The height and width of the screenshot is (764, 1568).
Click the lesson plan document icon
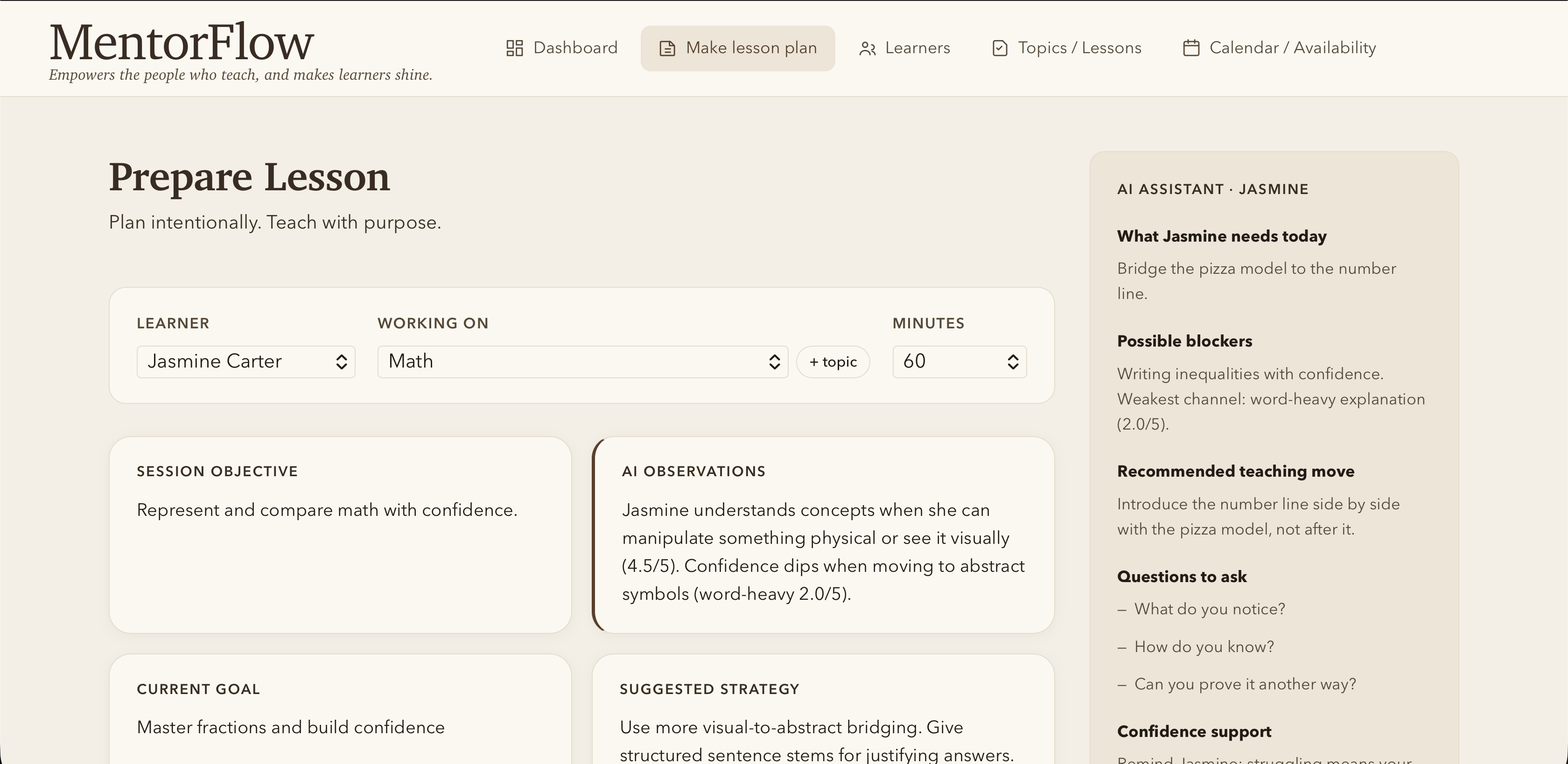667,48
